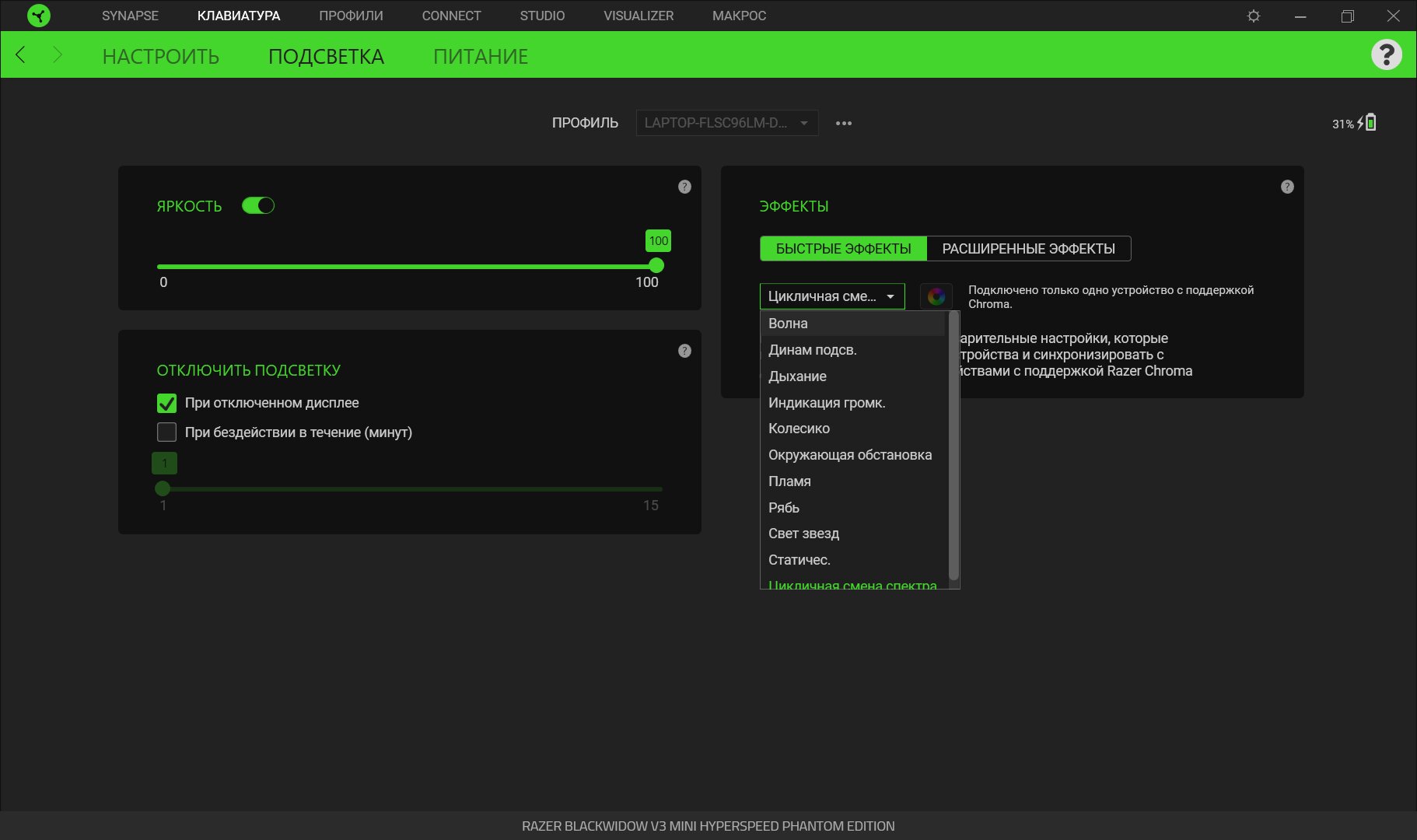Select Свет звезд effect
1417x840 pixels.
tap(852, 534)
